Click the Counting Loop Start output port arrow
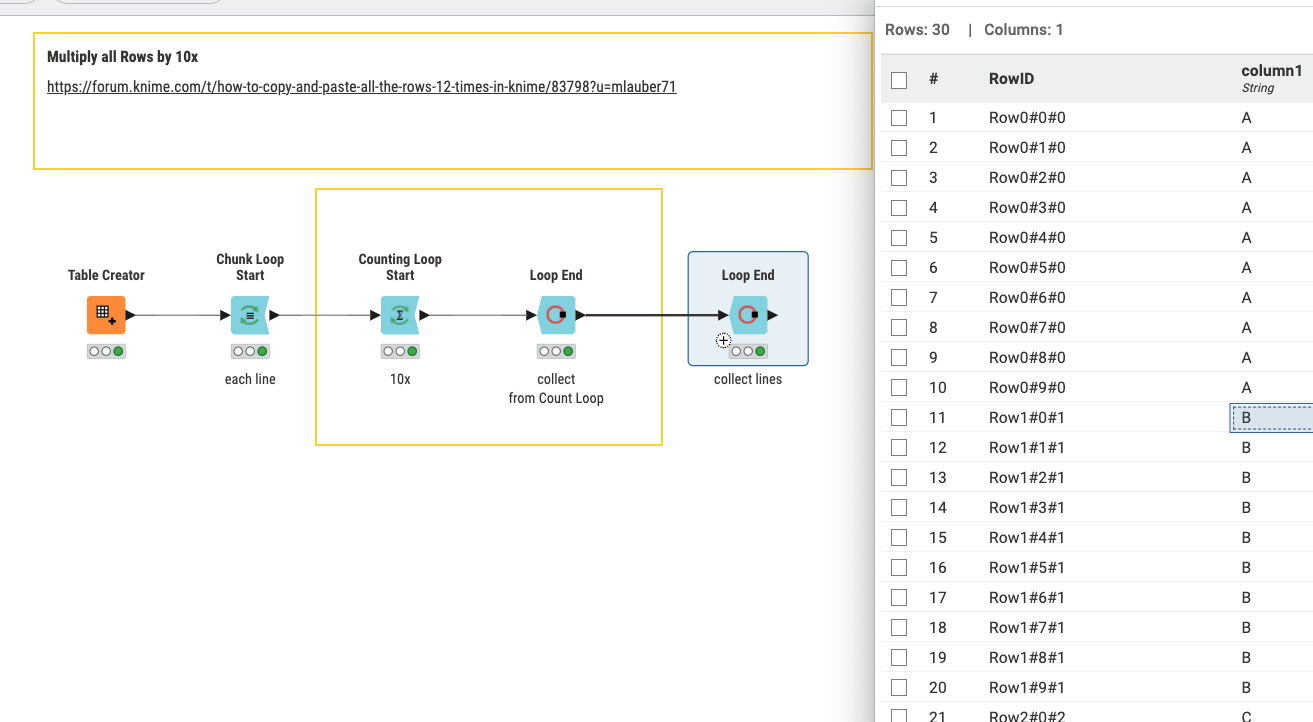The image size is (1313, 722). pos(425,315)
